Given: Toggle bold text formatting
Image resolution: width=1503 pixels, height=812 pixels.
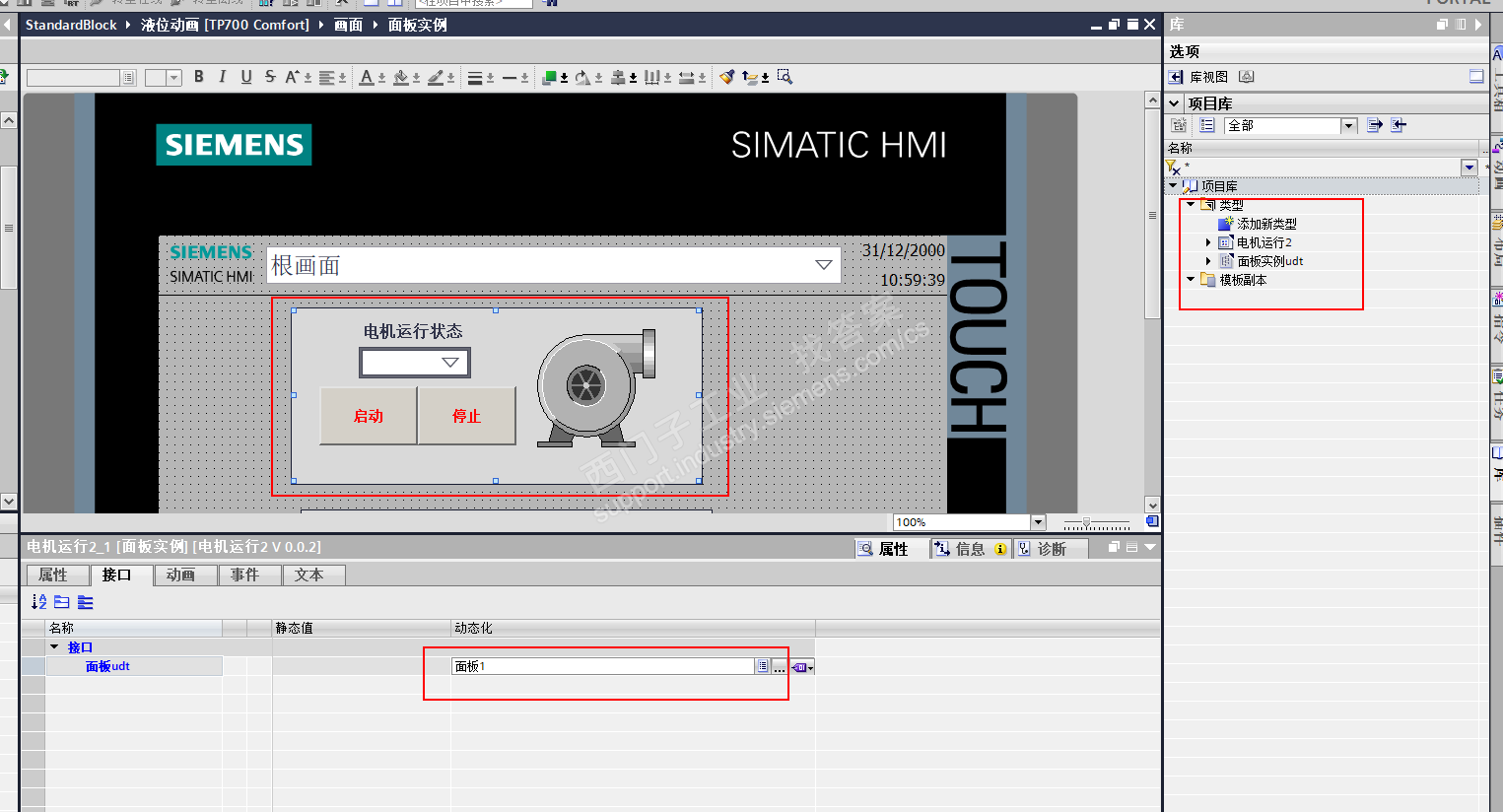Looking at the screenshot, I should click(x=199, y=77).
